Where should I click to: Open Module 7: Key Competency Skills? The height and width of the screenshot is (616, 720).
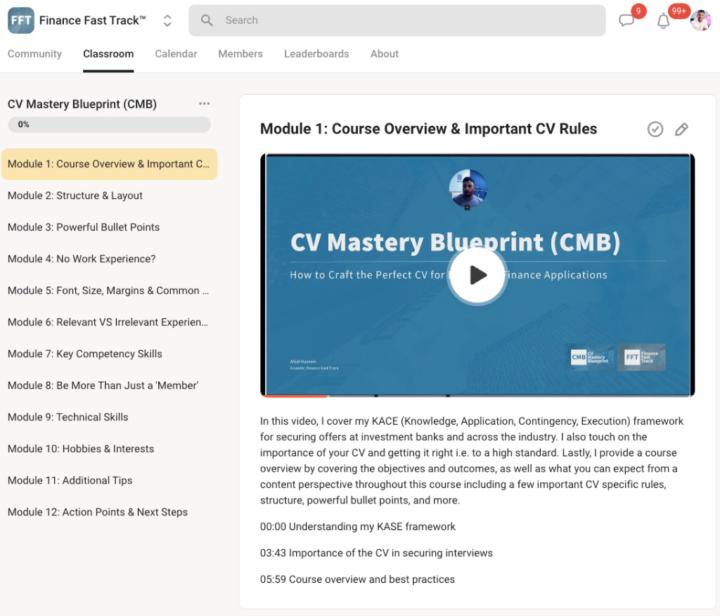coord(109,354)
